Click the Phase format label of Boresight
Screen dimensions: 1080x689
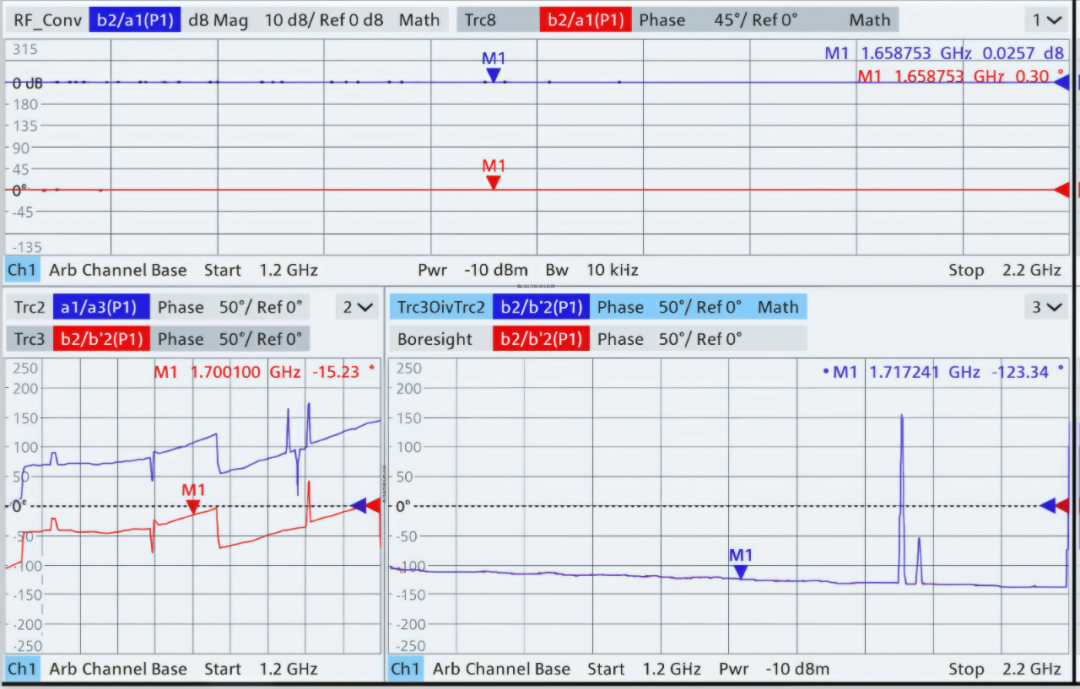[x=620, y=339]
